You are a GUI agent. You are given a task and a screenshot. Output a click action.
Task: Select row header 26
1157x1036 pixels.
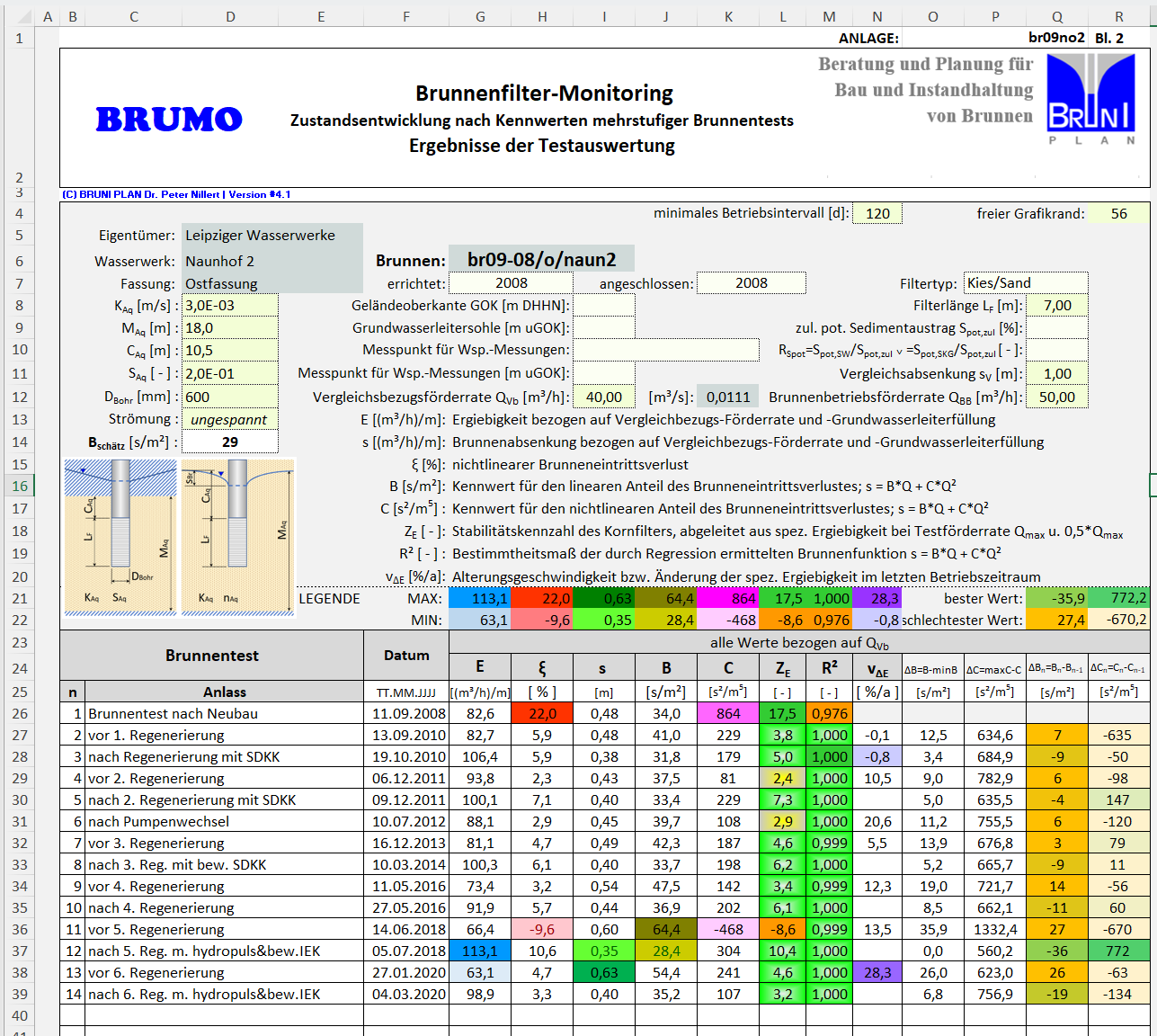(20, 713)
